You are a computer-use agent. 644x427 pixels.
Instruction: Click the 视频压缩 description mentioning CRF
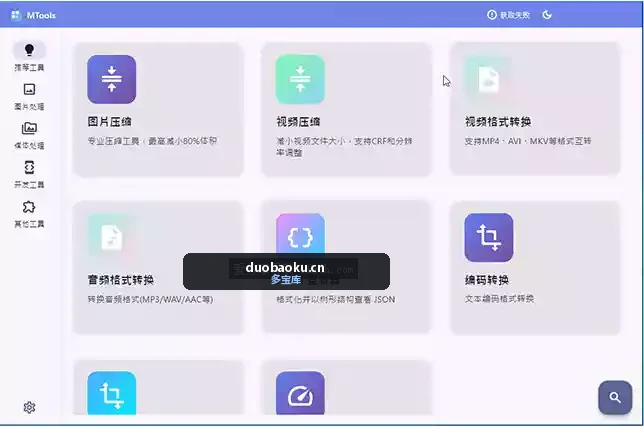point(344,147)
